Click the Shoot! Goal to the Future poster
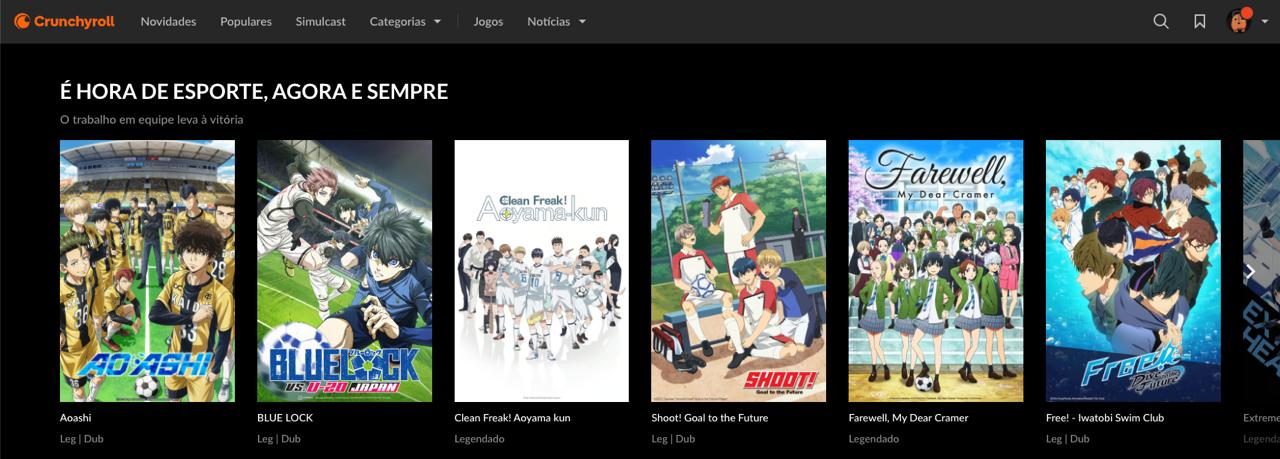Screen dimensions: 1280x459 pyautogui.click(x=738, y=270)
